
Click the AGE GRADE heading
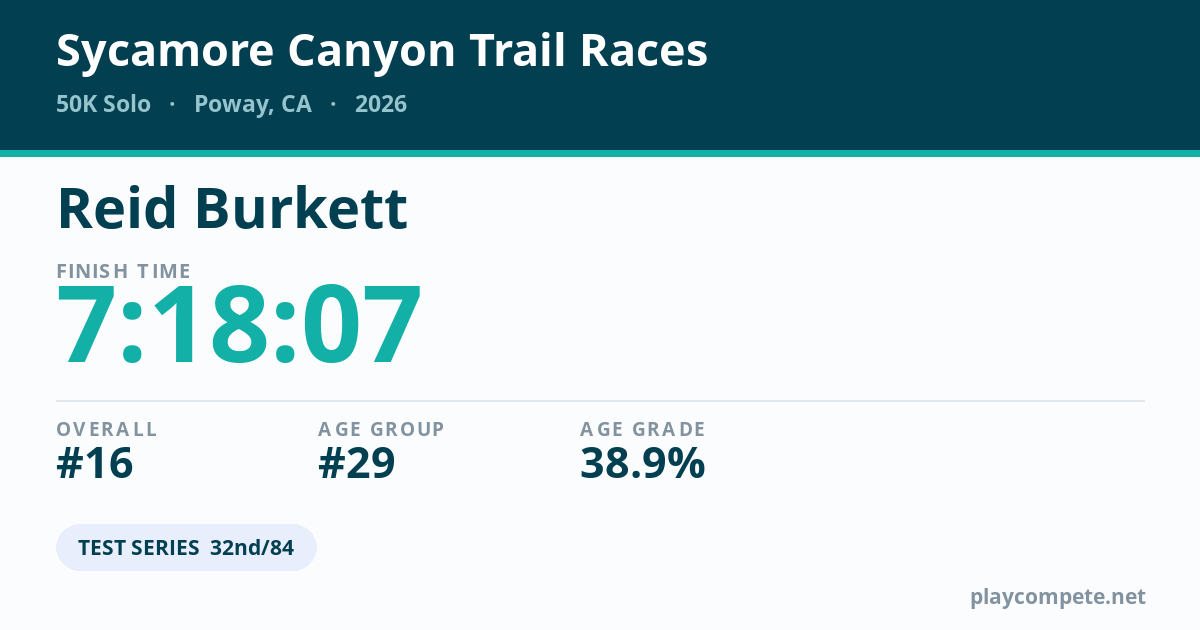[643, 429]
